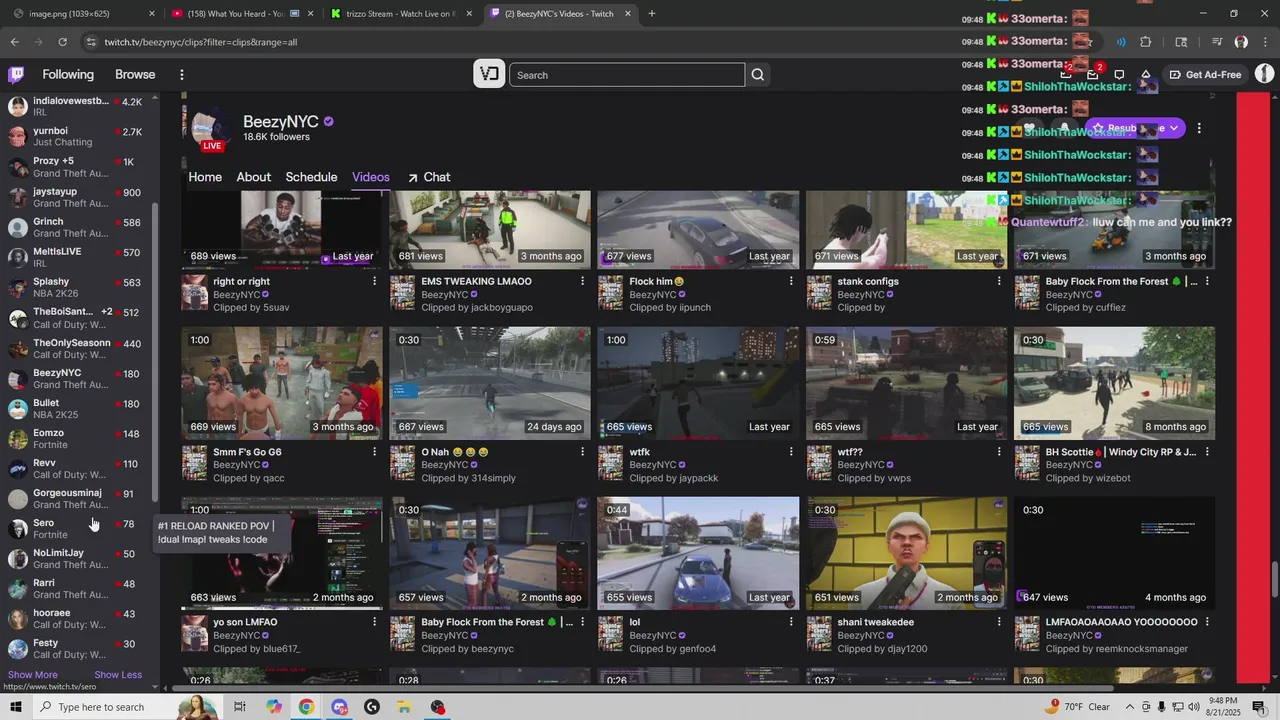The width and height of the screenshot is (1280, 720).
Task: Select the Videos channel tab
Action: [370, 177]
